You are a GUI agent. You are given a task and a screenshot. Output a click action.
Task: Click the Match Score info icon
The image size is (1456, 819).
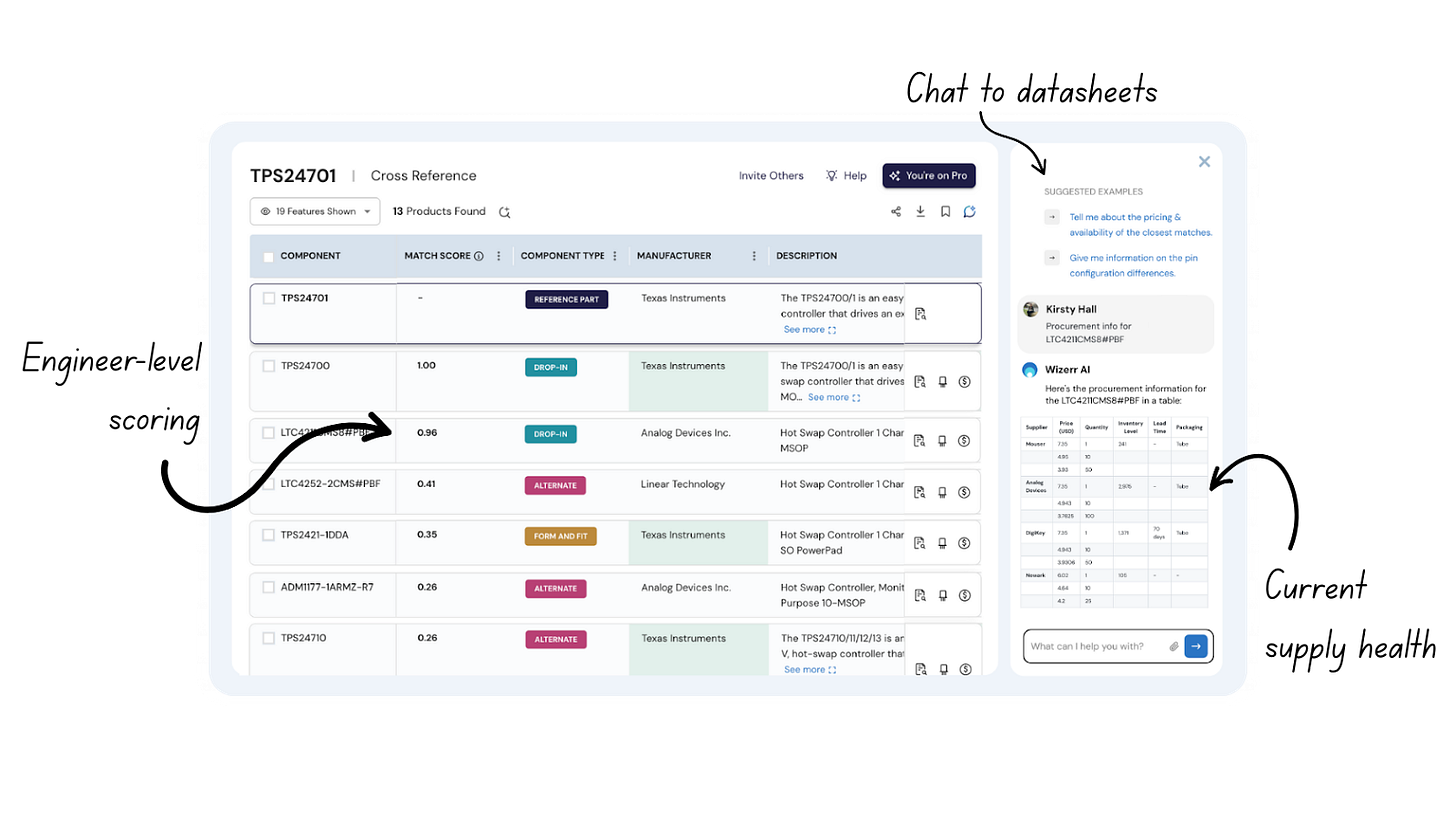click(x=478, y=256)
